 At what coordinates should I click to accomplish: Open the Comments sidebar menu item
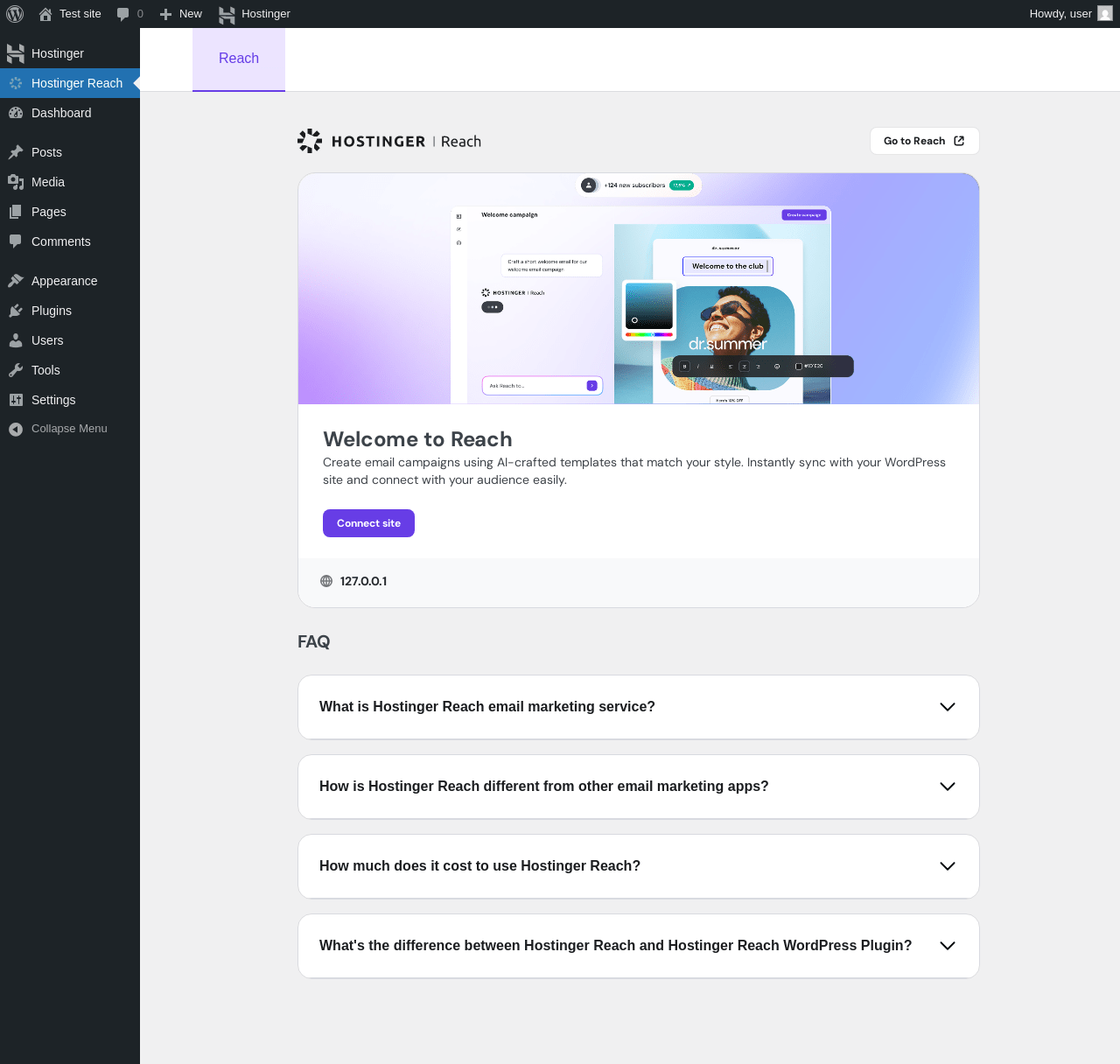coord(70,241)
